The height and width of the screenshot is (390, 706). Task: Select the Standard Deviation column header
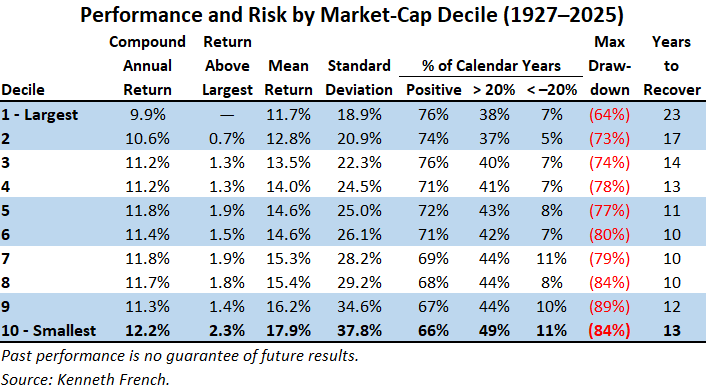point(359,77)
